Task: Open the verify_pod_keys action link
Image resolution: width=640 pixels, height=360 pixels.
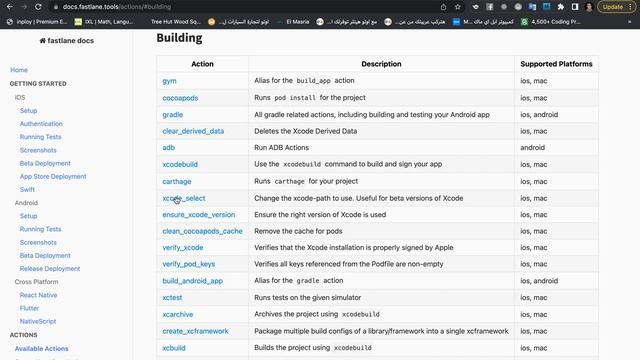Action: [x=189, y=264]
